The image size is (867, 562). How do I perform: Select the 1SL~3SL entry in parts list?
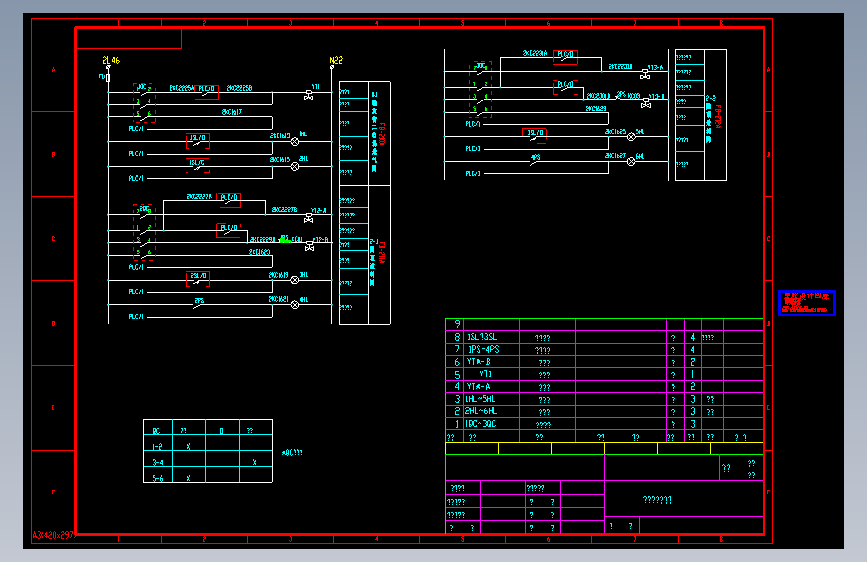[x=482, y=337]
